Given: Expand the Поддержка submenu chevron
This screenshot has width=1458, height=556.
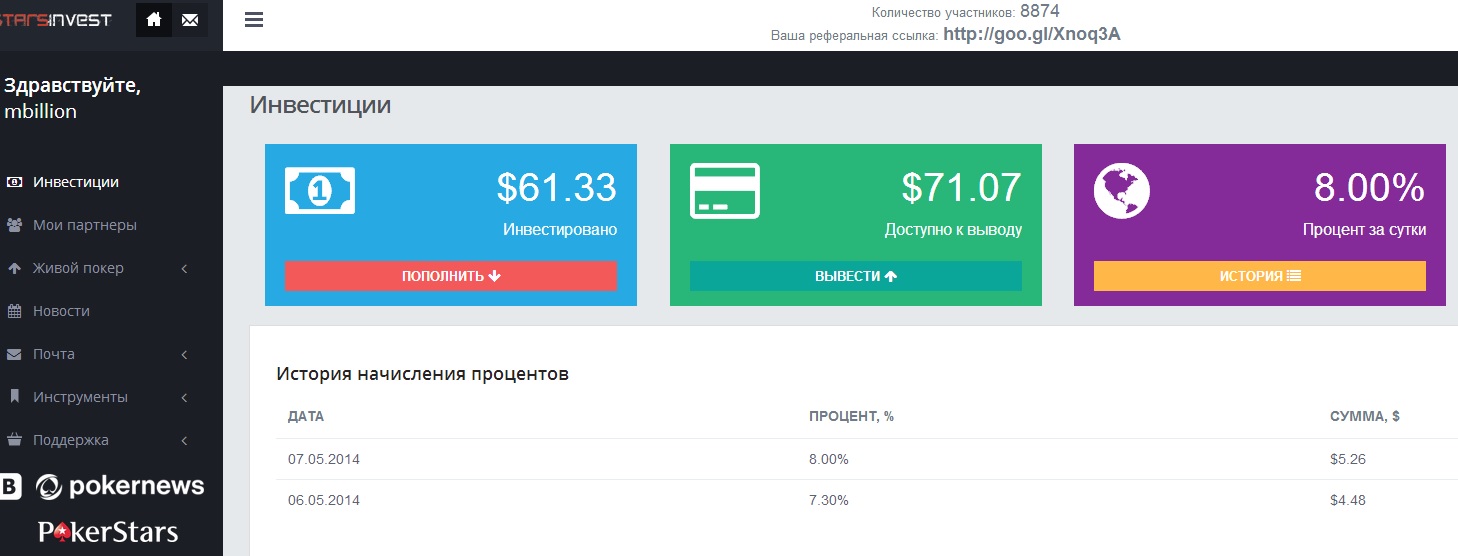Looking at the screenshot, I should click(x=185, y=440).
